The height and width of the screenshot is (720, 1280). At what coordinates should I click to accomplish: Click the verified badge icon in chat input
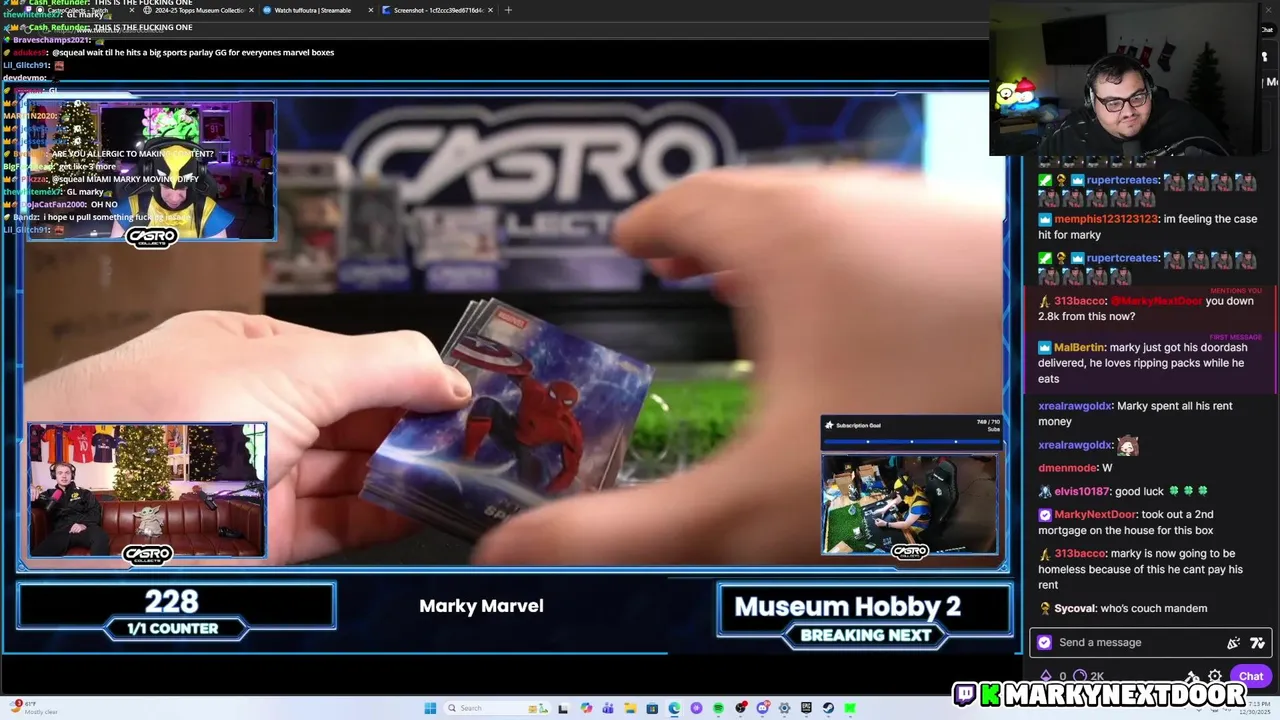[x=1045, y=643]
